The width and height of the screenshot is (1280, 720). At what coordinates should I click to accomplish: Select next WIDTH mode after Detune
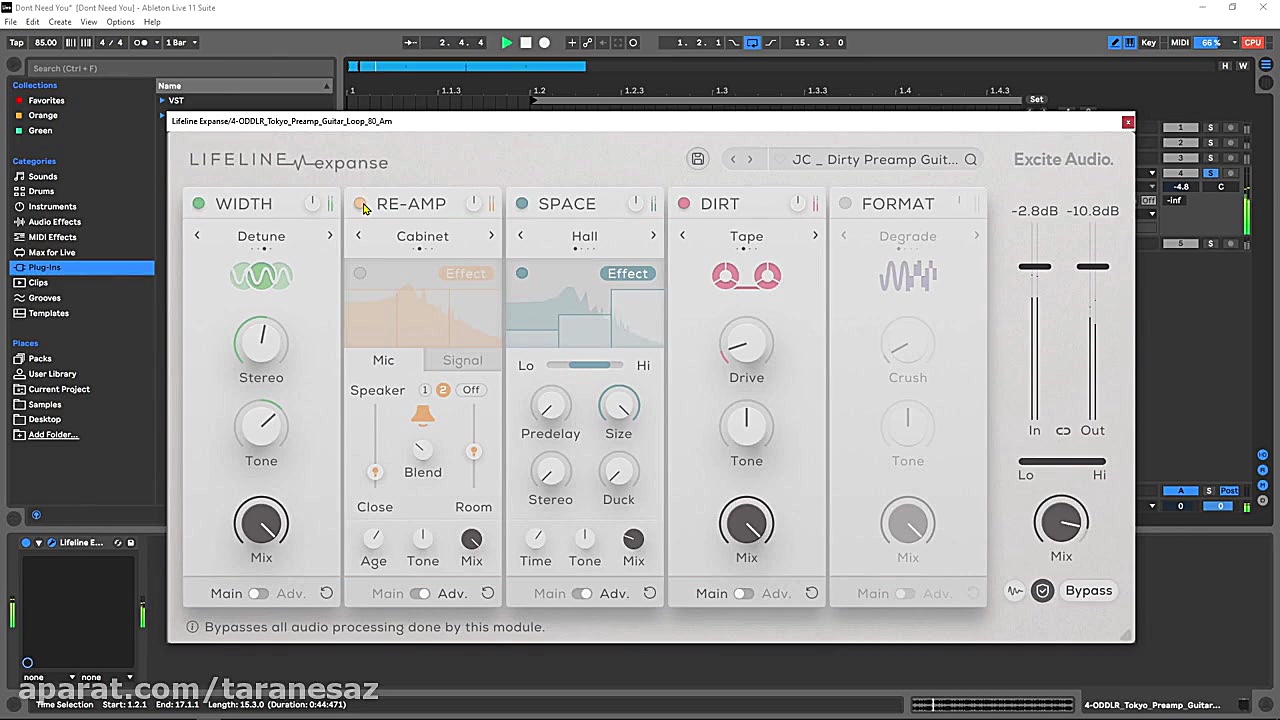[330, 236]
